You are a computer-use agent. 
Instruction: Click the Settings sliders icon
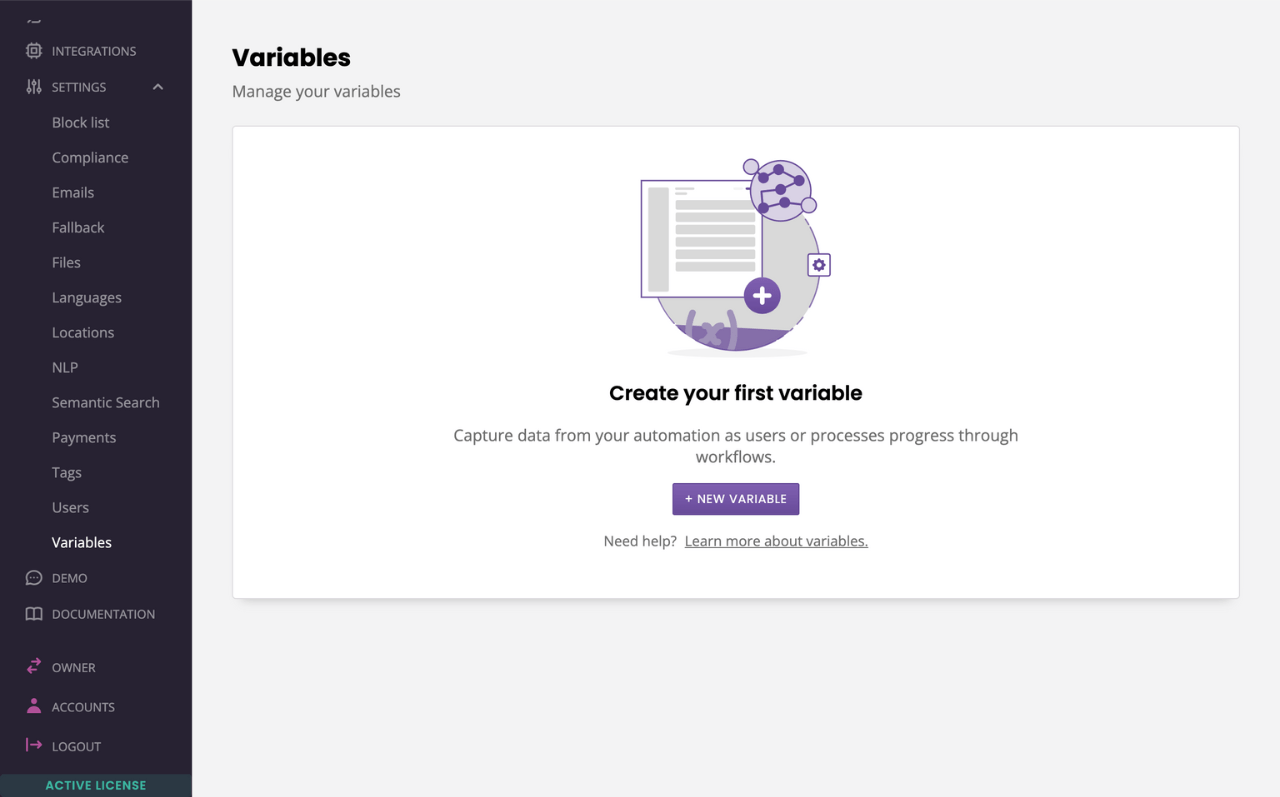pos(32,87)
